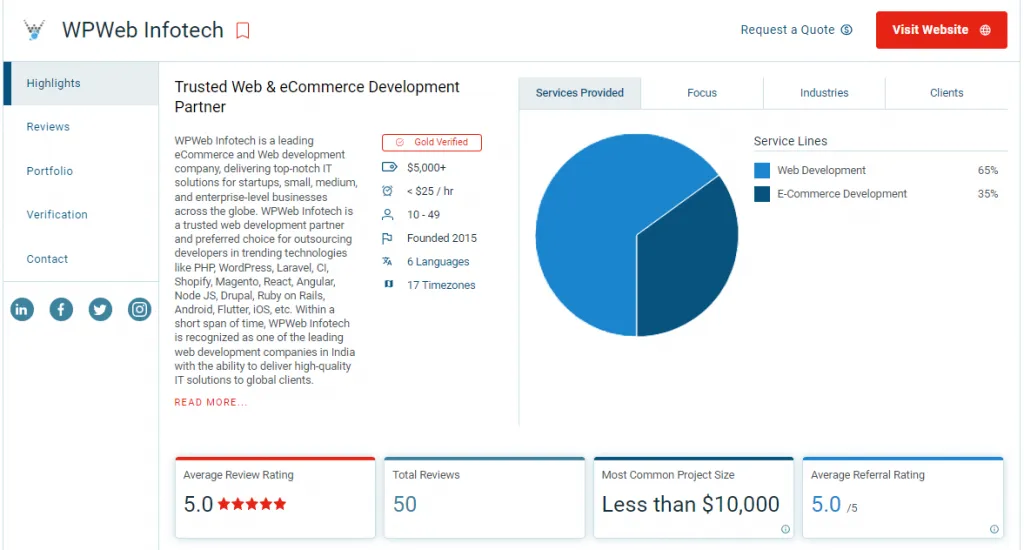Click the E-Commerce Development dark blue legend swatch
The image size is (1024, 550).
tap(761, 194)
